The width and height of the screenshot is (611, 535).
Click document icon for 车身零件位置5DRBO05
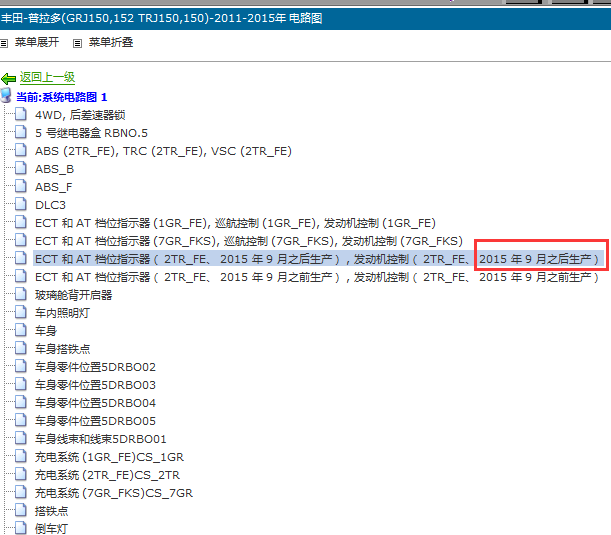21,420
